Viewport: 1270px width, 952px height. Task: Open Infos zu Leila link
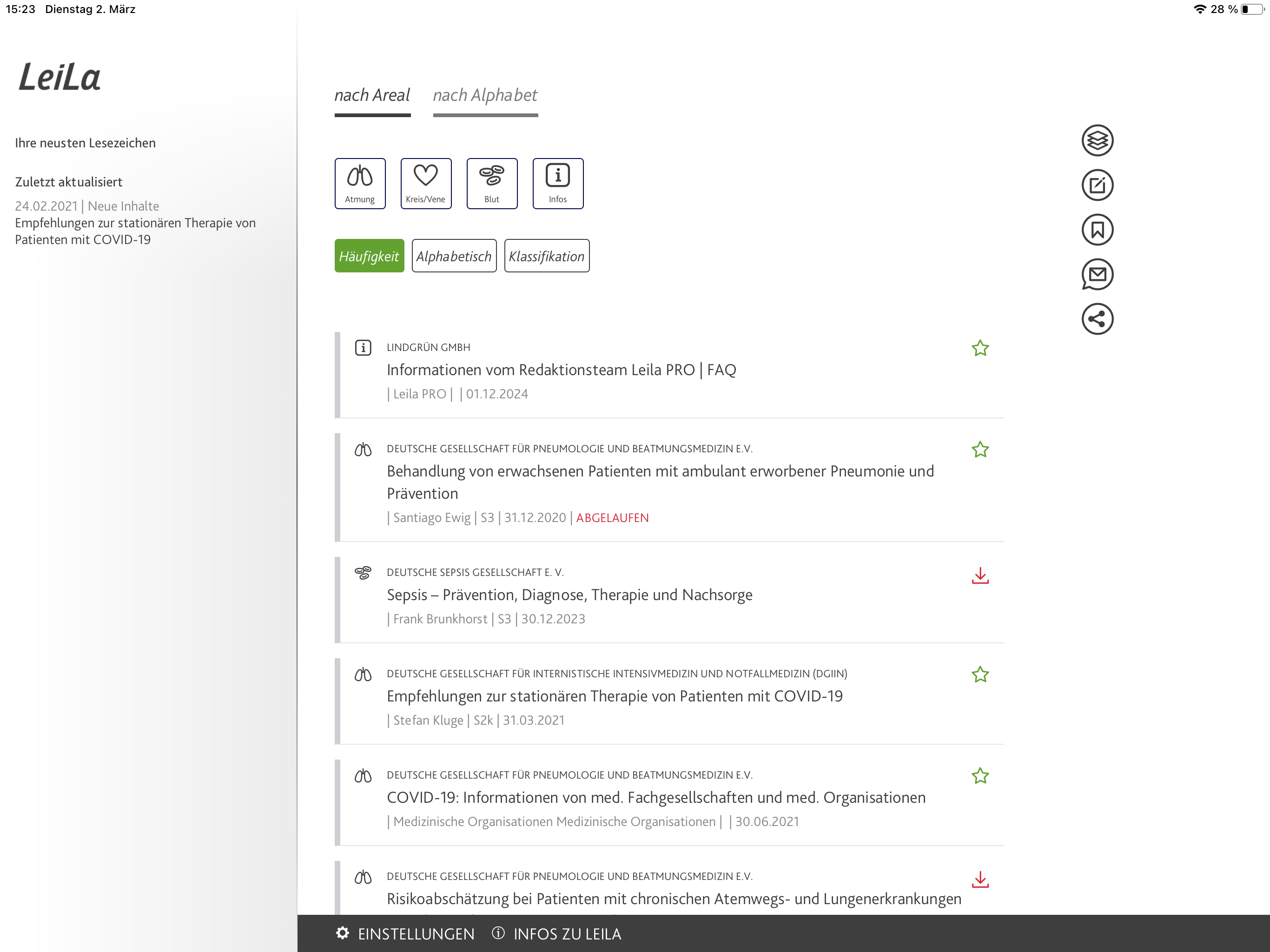556,933
